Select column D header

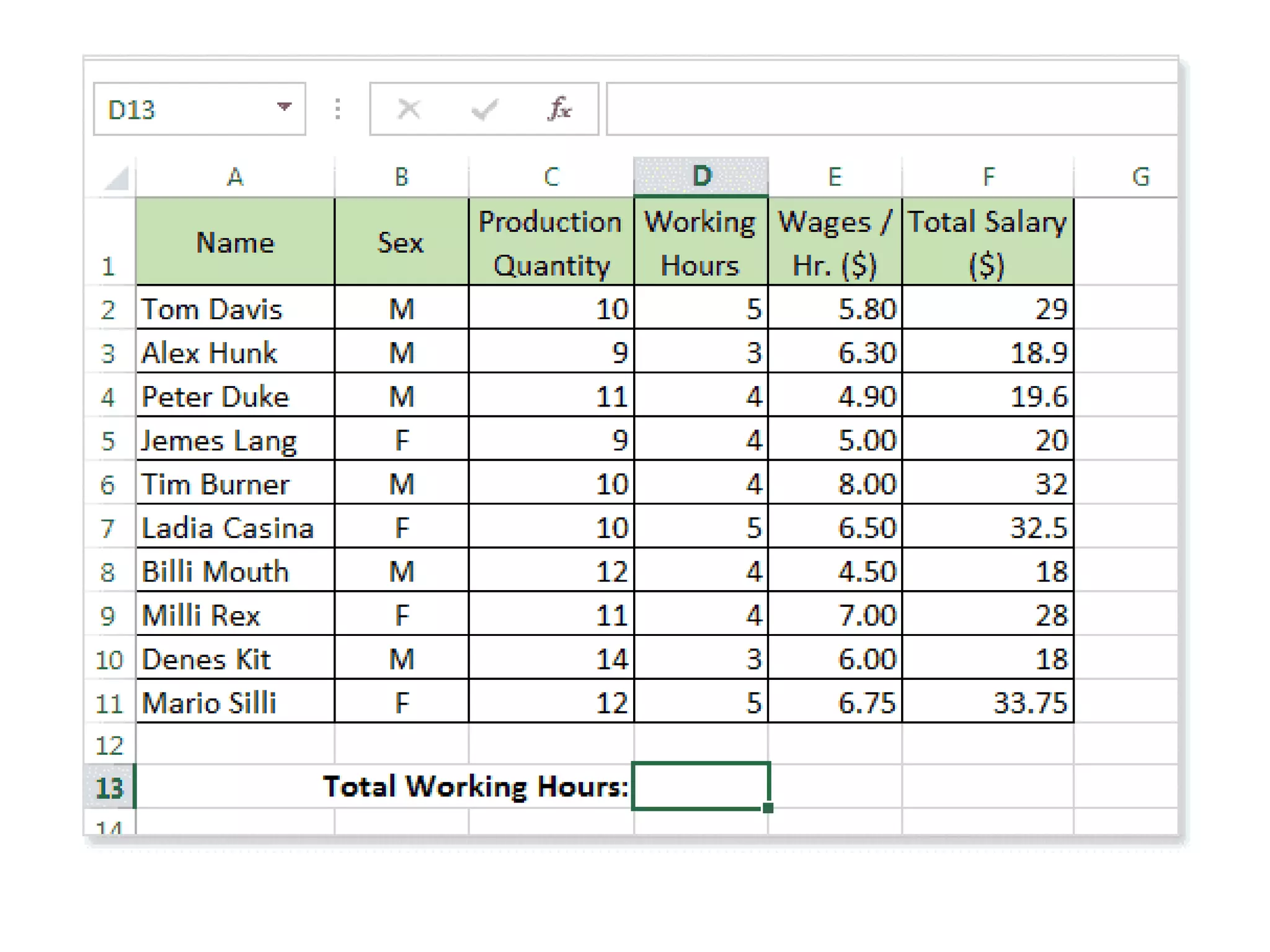click(x=701, y=177)
